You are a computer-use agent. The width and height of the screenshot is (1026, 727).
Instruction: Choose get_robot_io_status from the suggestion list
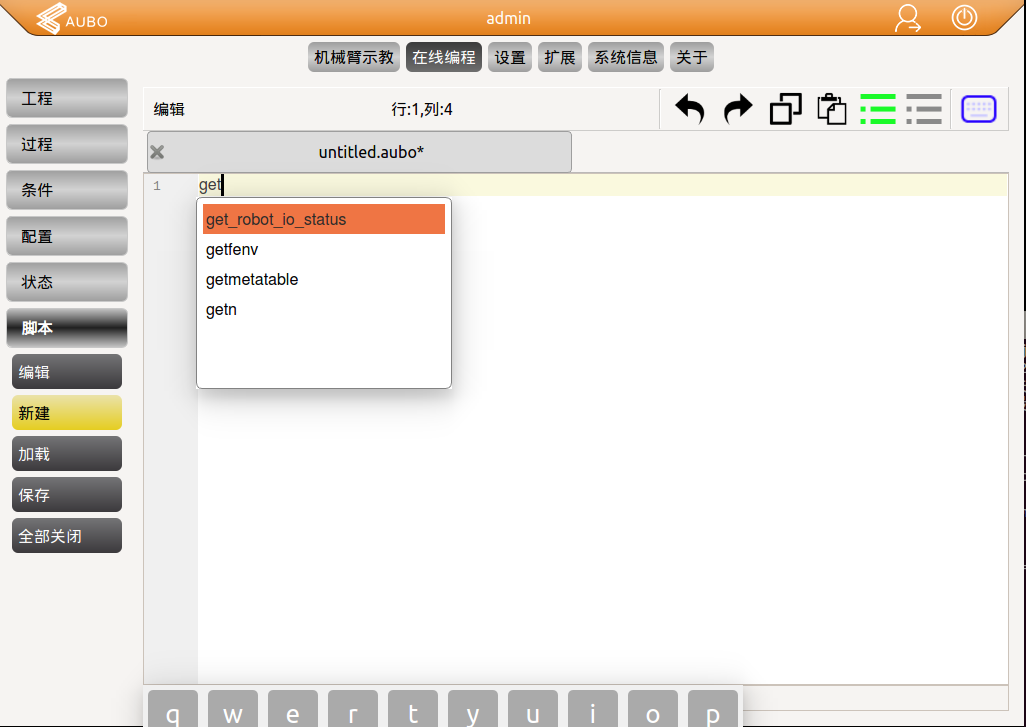click(276, 219)
